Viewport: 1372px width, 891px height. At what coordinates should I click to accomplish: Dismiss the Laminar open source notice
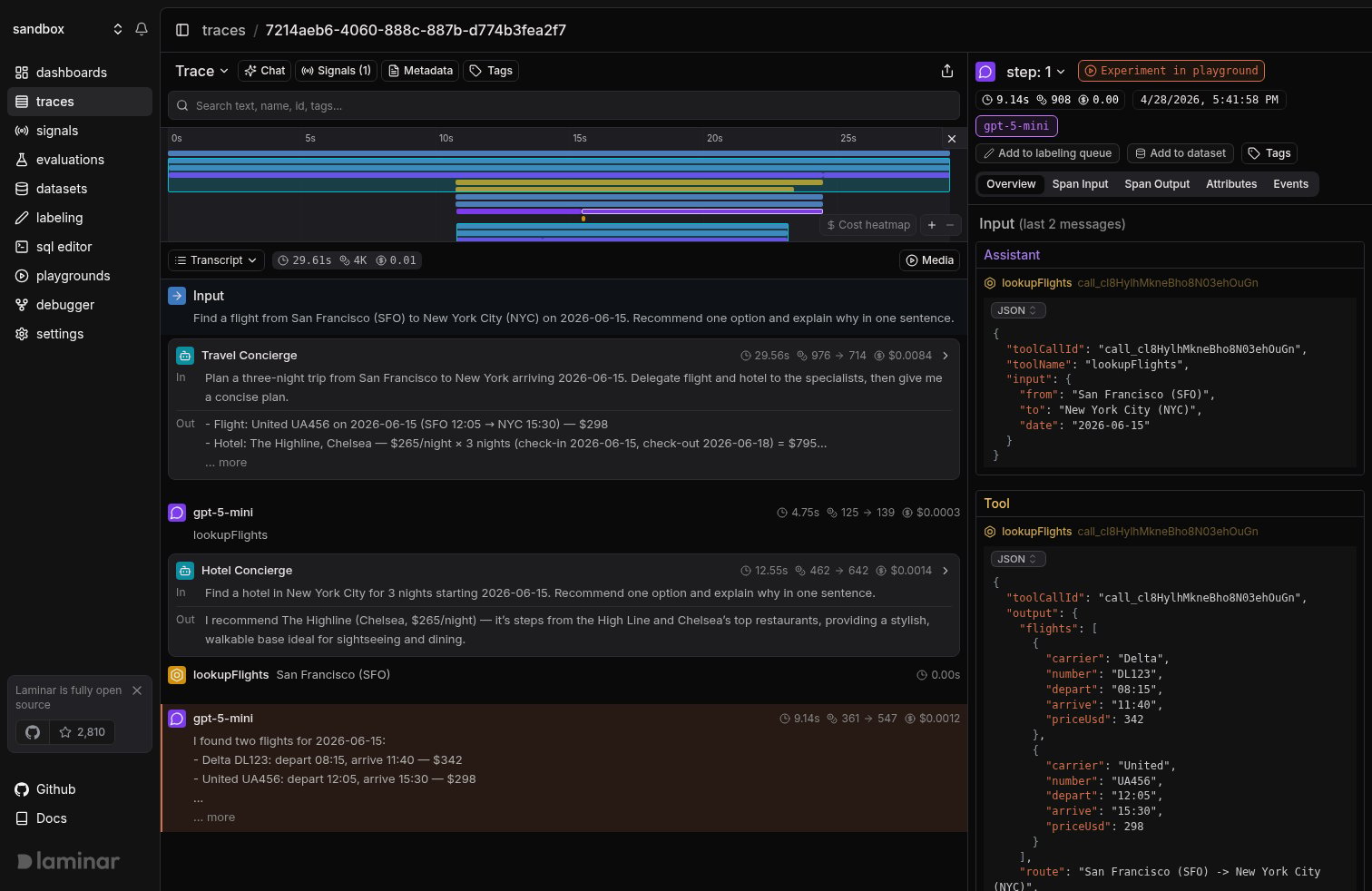click(x=137, y=690)
